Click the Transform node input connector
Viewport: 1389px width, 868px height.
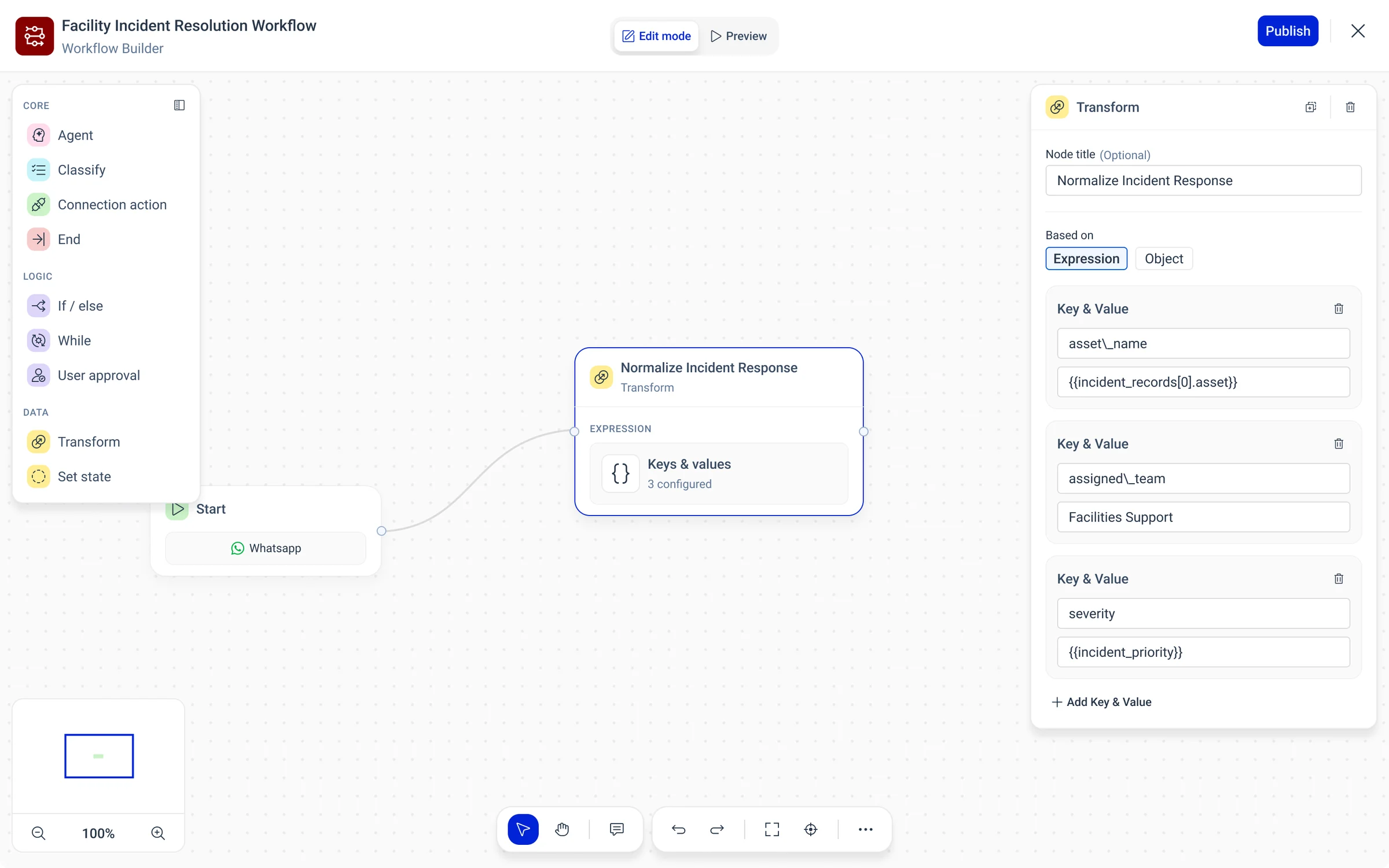click(x=574, y=431)
